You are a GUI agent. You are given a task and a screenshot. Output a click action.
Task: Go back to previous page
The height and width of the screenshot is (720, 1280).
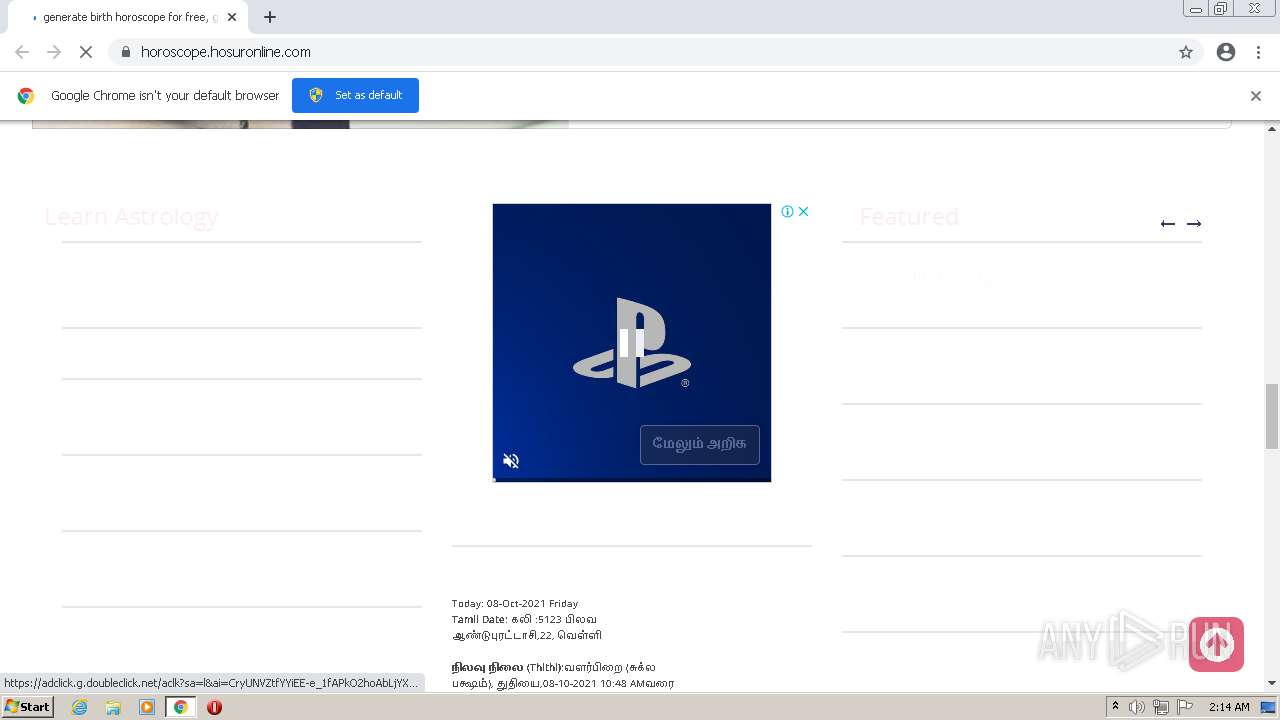pos(22,52)
